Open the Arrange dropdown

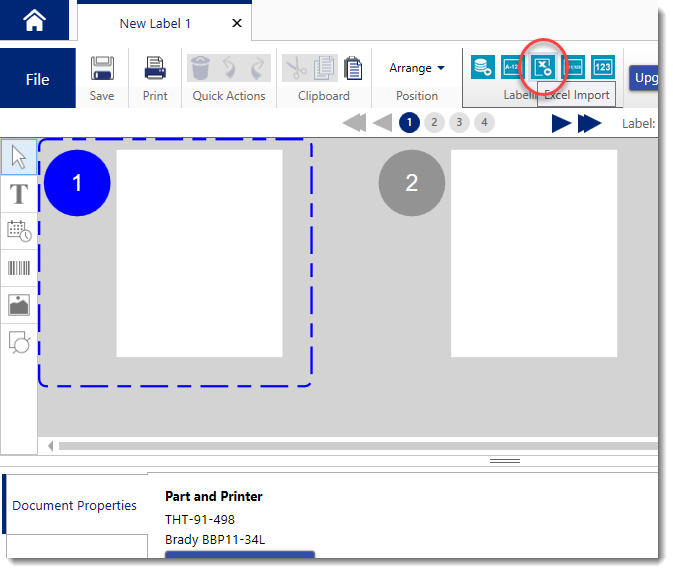[417, 68]
